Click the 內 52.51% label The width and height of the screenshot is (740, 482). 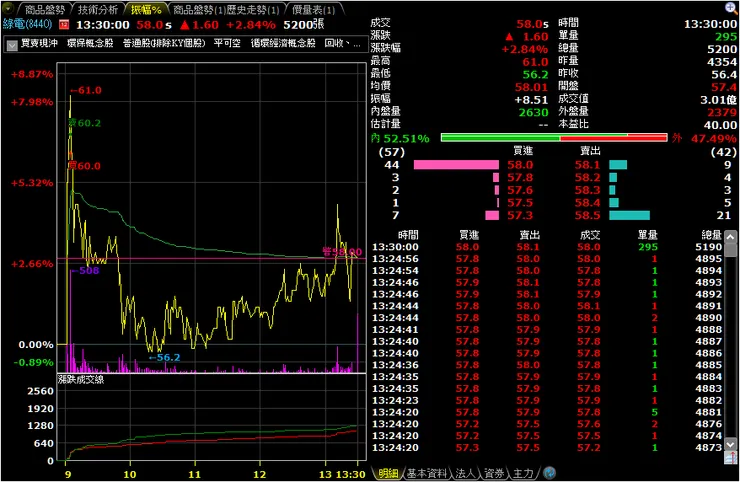click(400, 138)
